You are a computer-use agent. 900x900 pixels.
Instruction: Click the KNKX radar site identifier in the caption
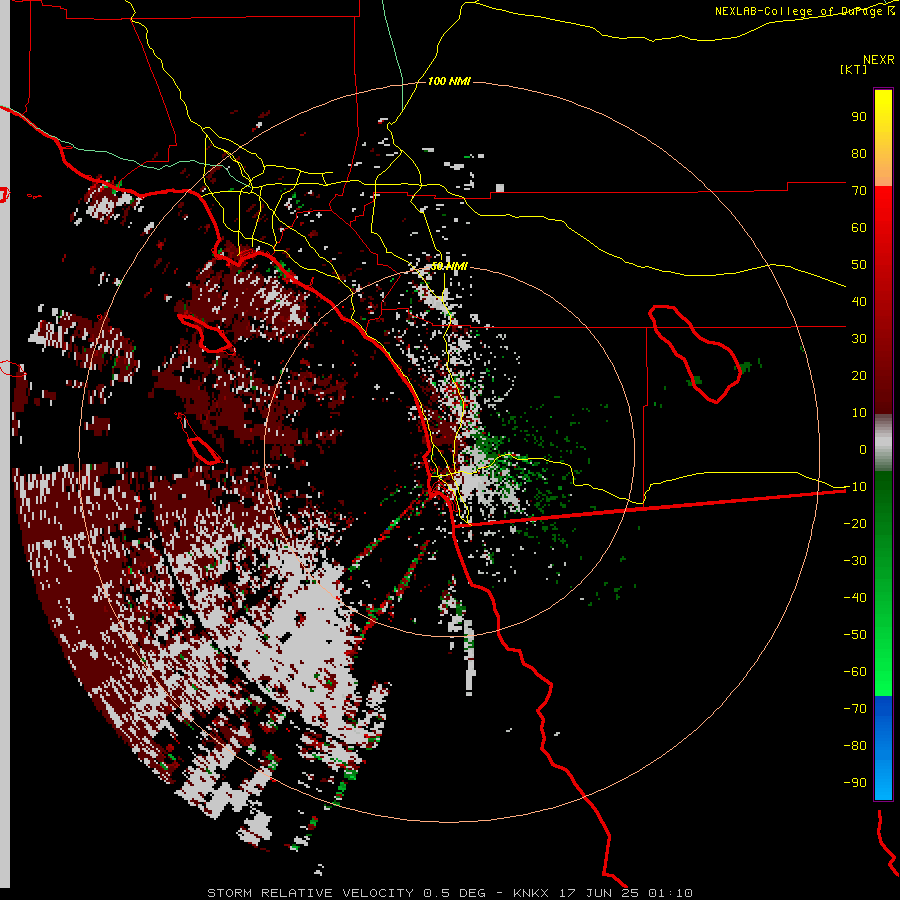click(531, 893)
